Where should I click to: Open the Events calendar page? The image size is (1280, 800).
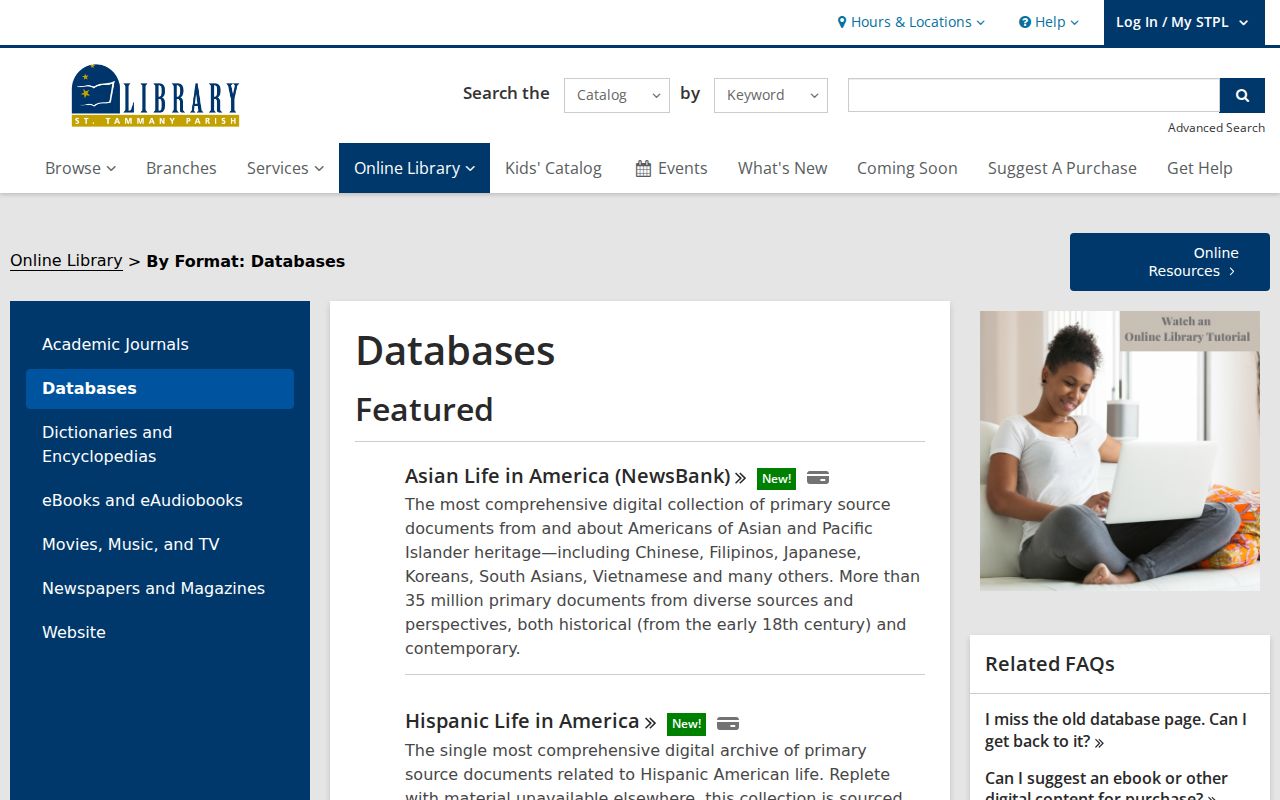pos(671,168)
